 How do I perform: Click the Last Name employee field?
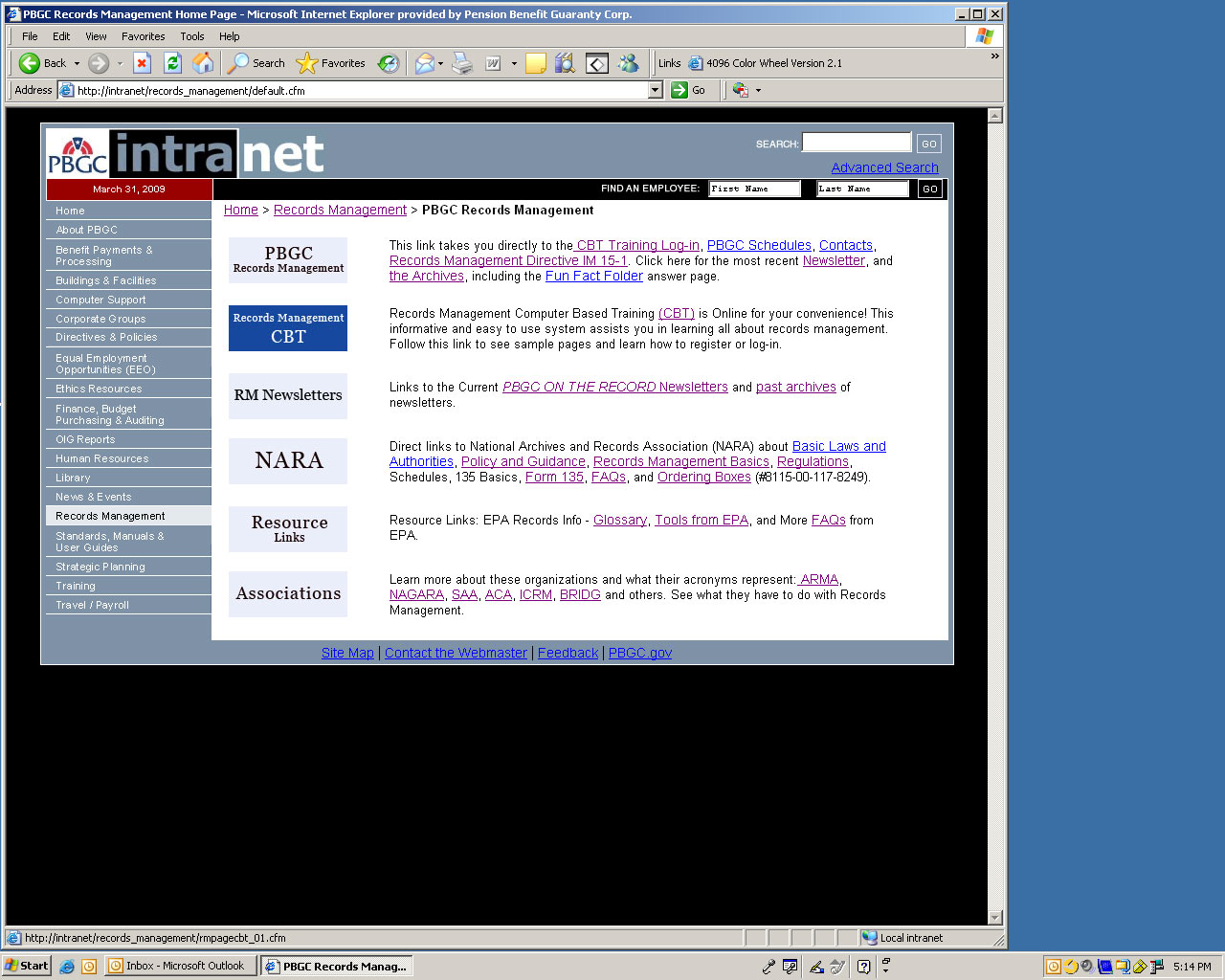863,189
